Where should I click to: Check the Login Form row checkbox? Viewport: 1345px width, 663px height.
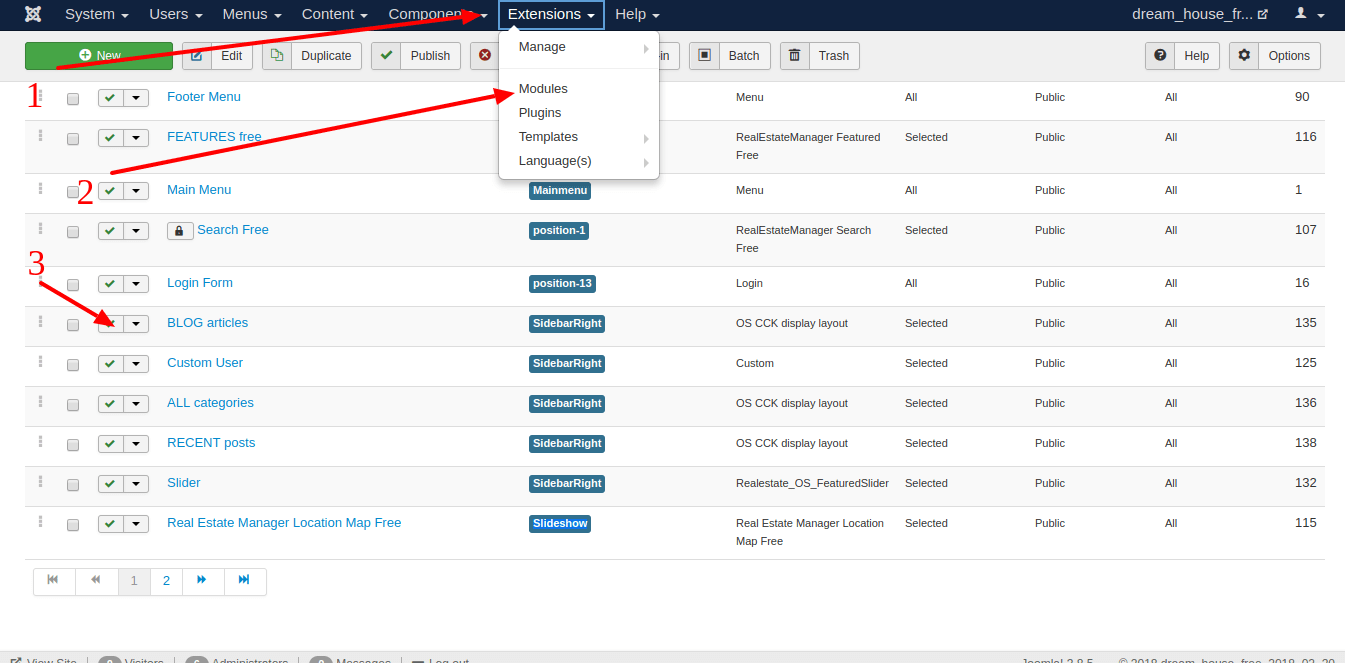[x=73, y=285]
